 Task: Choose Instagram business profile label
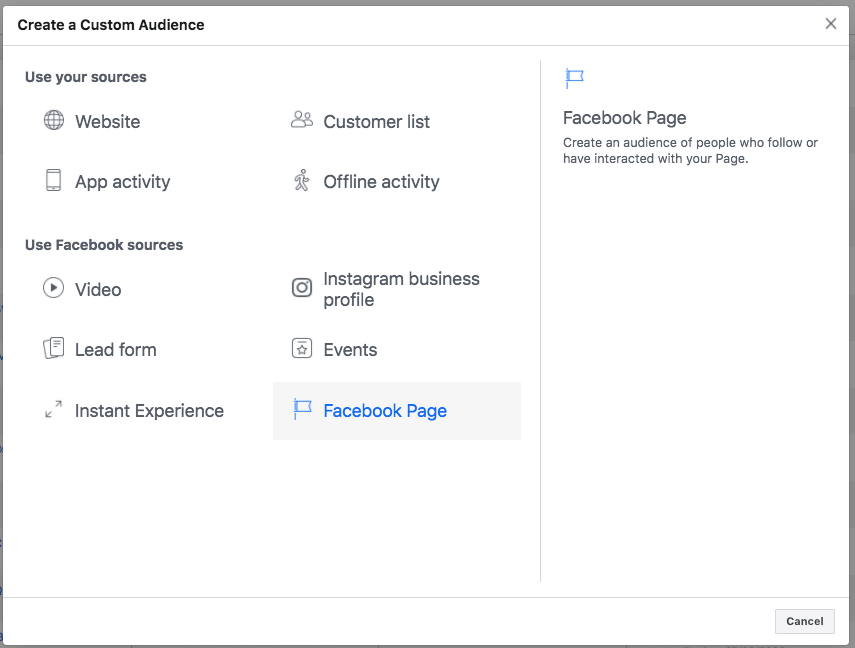(401, 289)
